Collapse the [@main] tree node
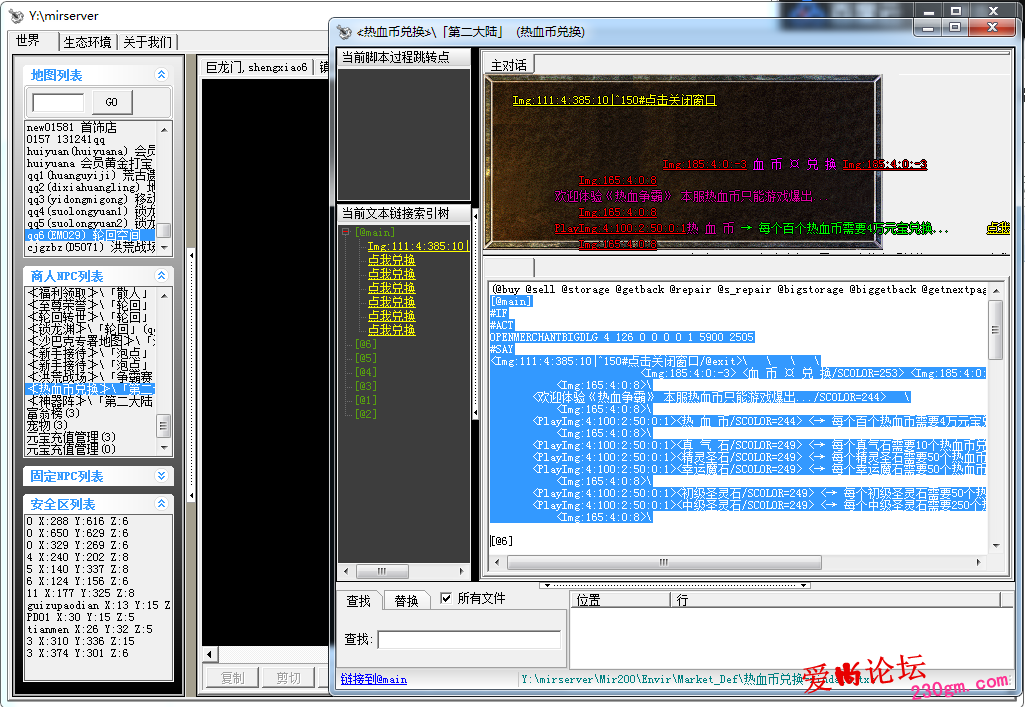1025x707 pixels. [x=346, y=232]
